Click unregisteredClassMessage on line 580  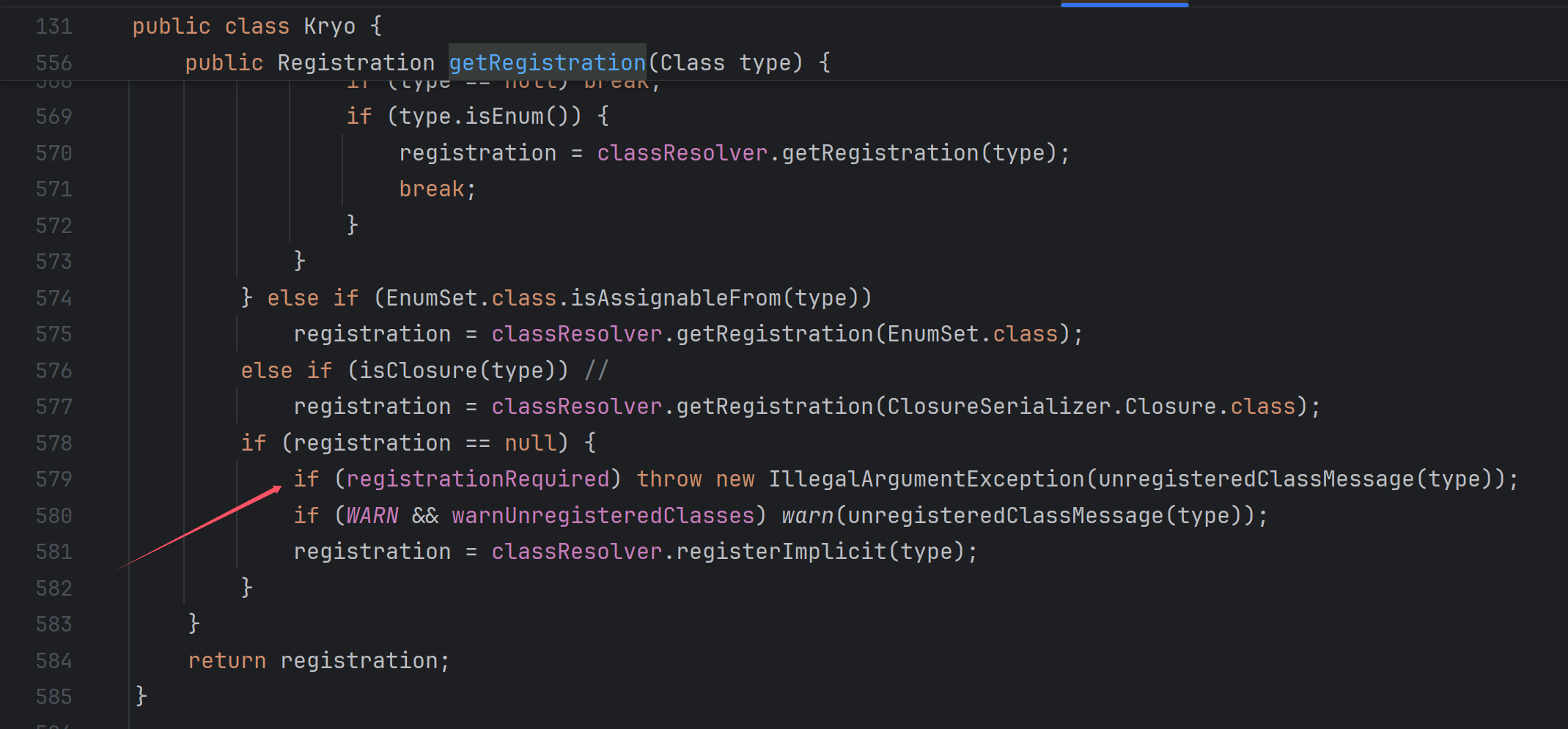tap(1006, 516)
